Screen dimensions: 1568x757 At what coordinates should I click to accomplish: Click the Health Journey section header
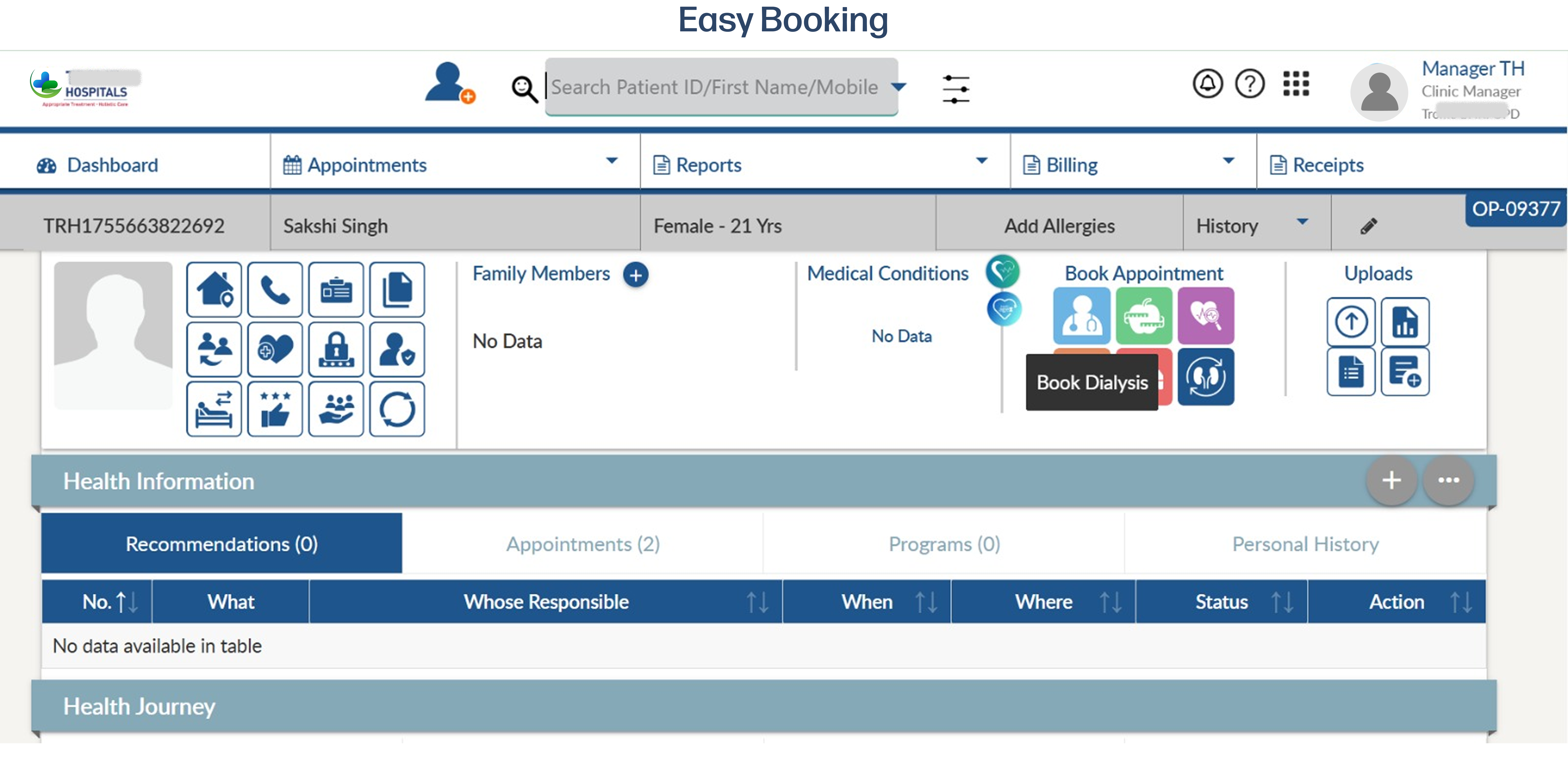tap(764, 706)
